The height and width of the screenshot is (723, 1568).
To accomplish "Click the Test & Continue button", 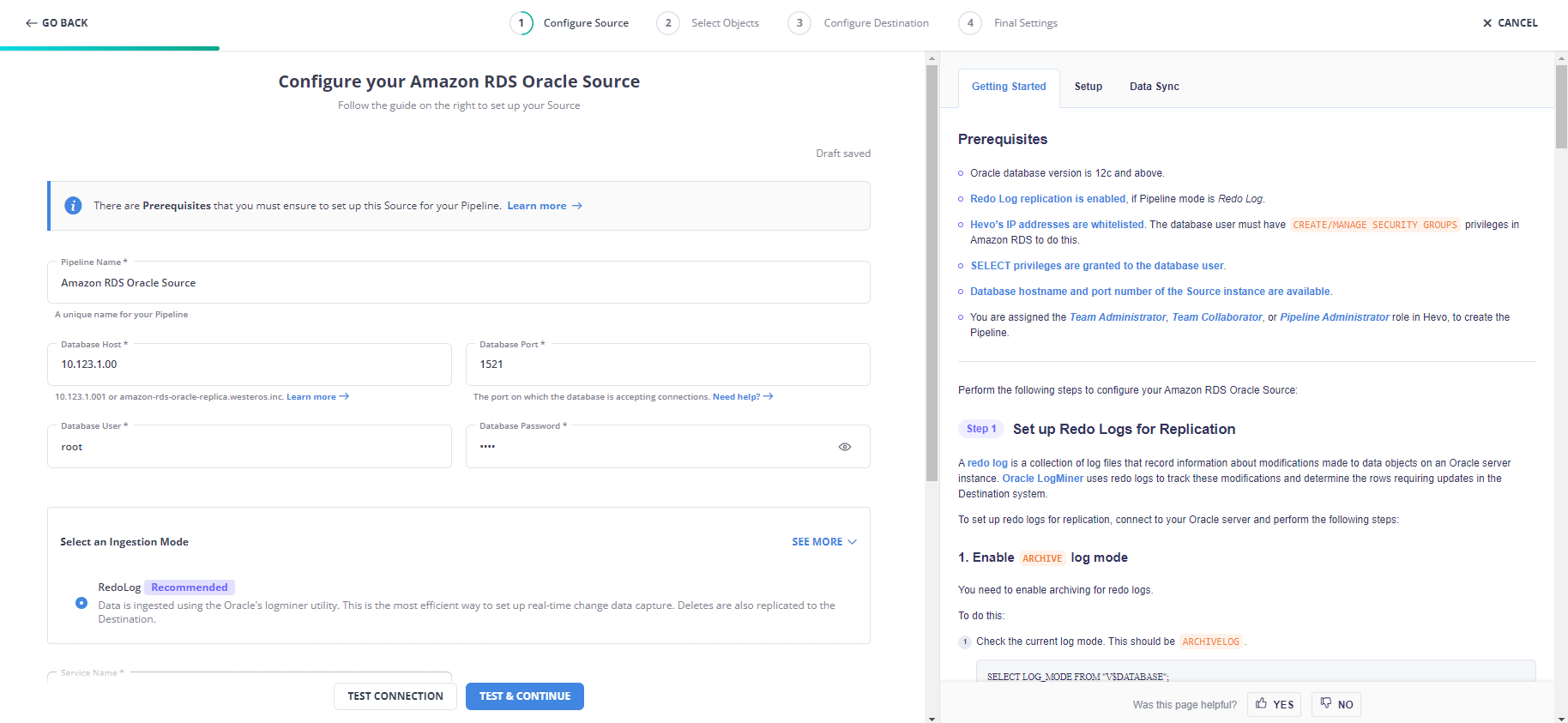I will (525, 696).
